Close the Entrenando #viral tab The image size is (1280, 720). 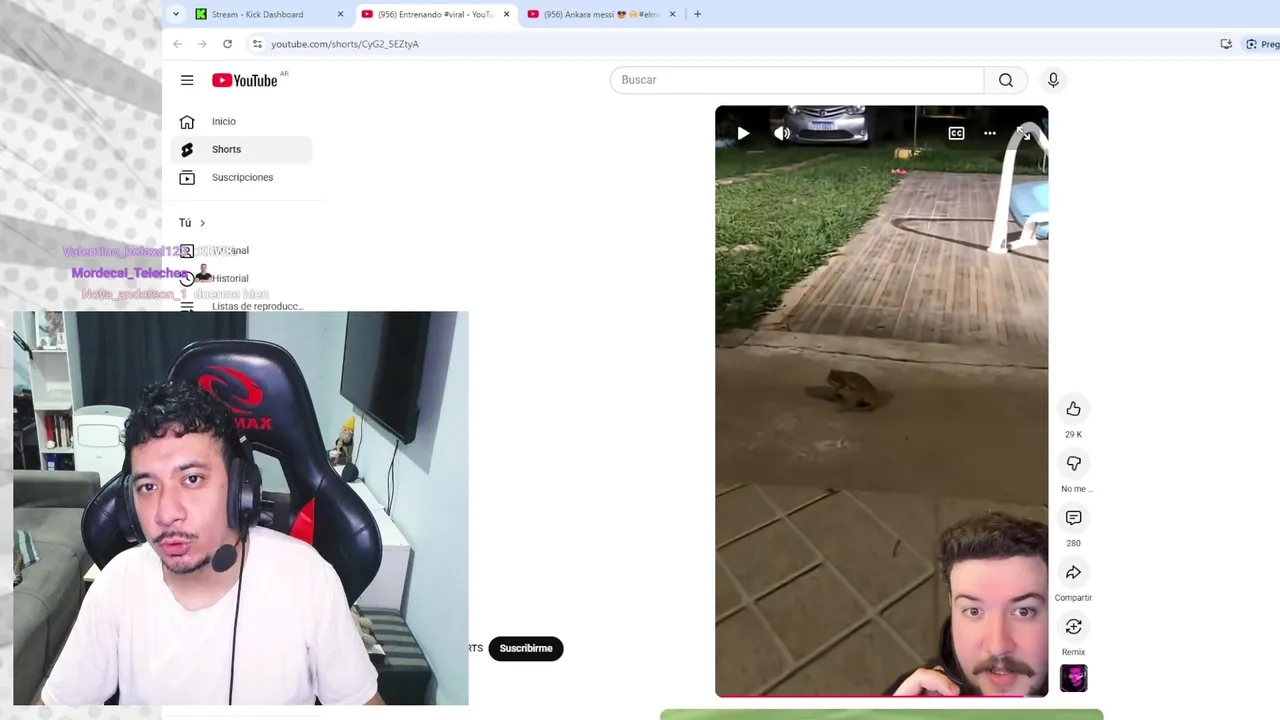pyautogui.click(x=506, y=14)
